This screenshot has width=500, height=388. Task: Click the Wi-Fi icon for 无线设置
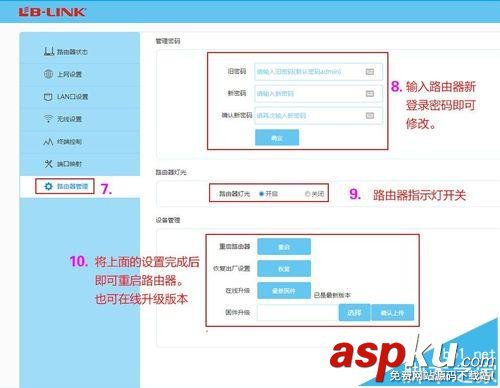[x=48, y=119]
